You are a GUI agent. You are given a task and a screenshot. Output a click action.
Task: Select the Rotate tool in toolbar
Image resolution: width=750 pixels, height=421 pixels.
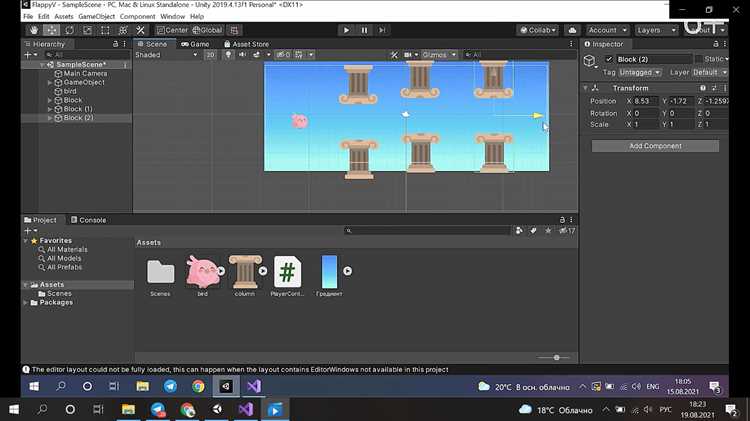pos(69,30)
